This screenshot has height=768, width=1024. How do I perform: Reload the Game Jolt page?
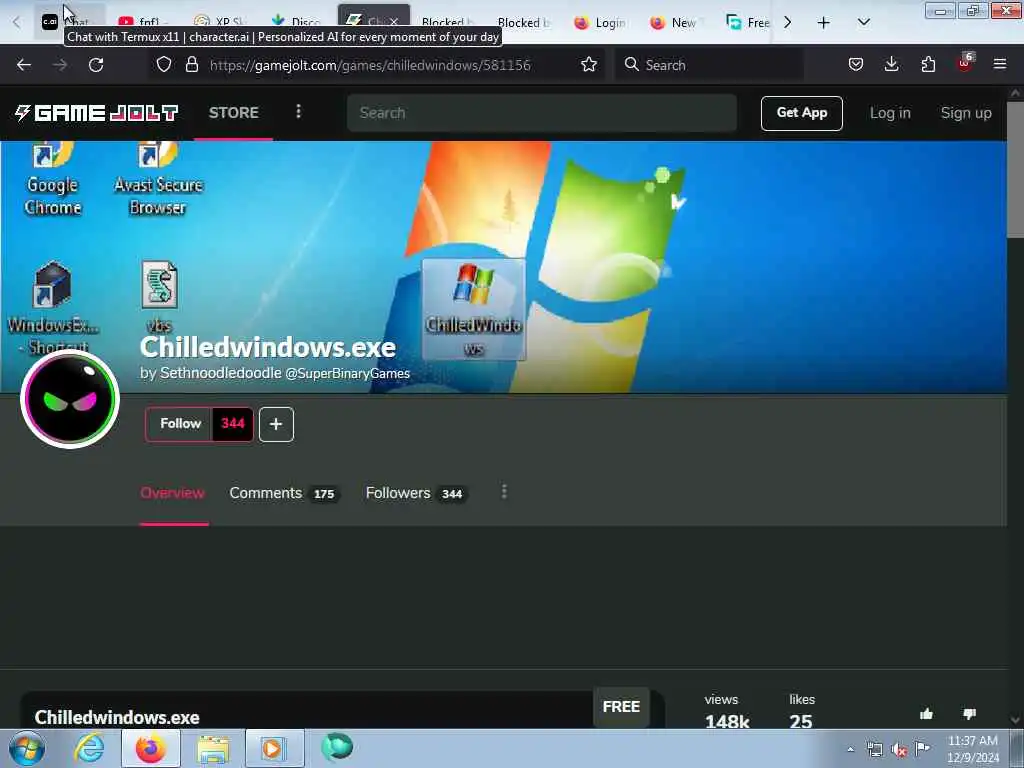coord(96,65)
